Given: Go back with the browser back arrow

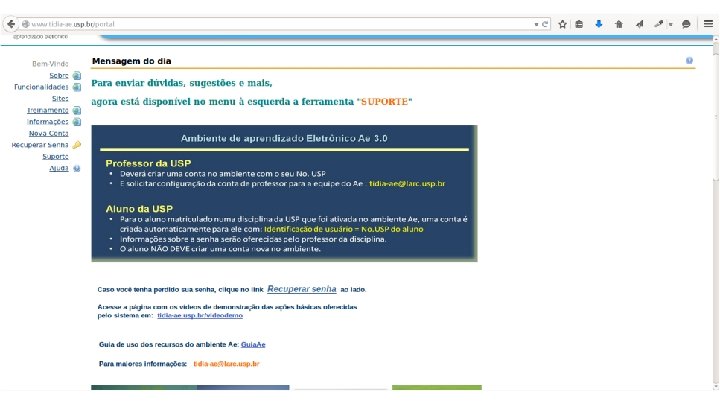Looking at the screenshot, I should click(11, 24).
